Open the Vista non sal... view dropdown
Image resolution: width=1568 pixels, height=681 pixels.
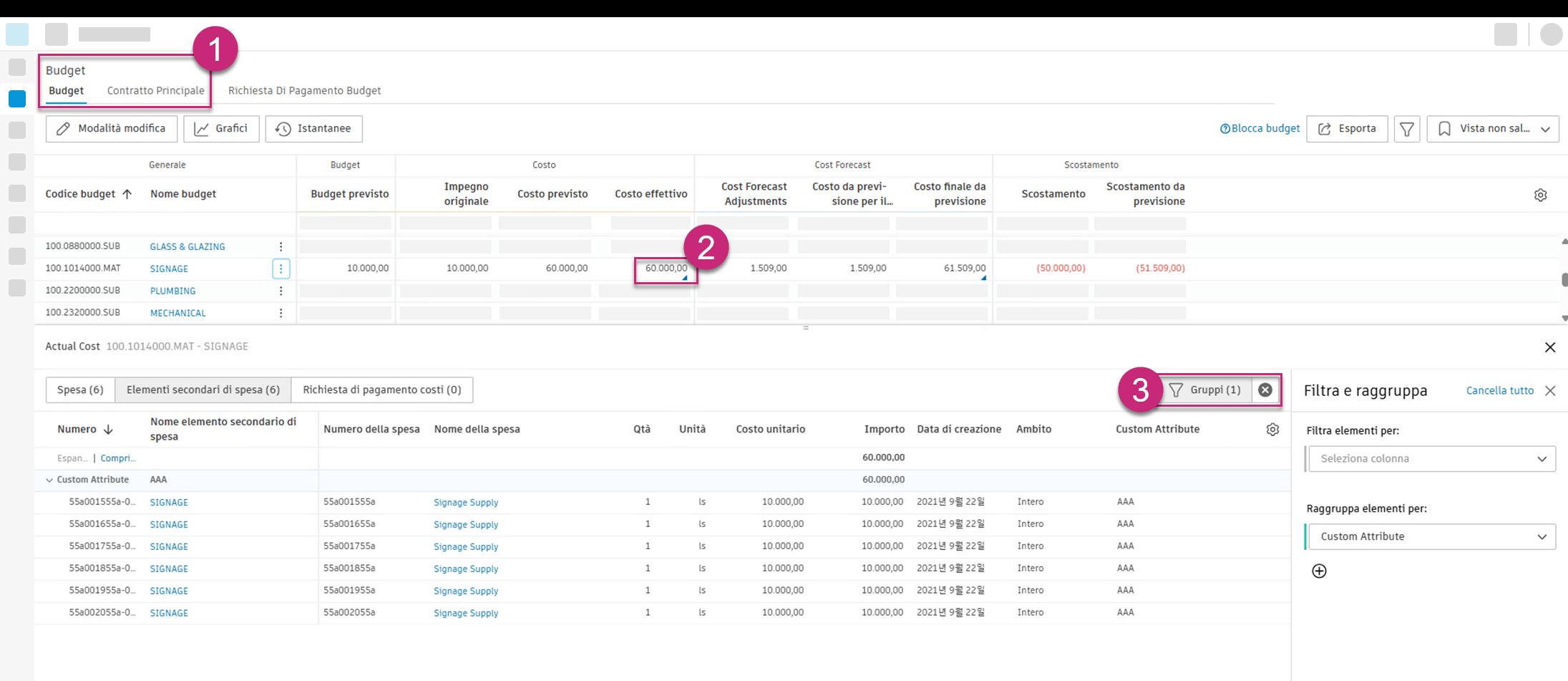pos(1493,129)
